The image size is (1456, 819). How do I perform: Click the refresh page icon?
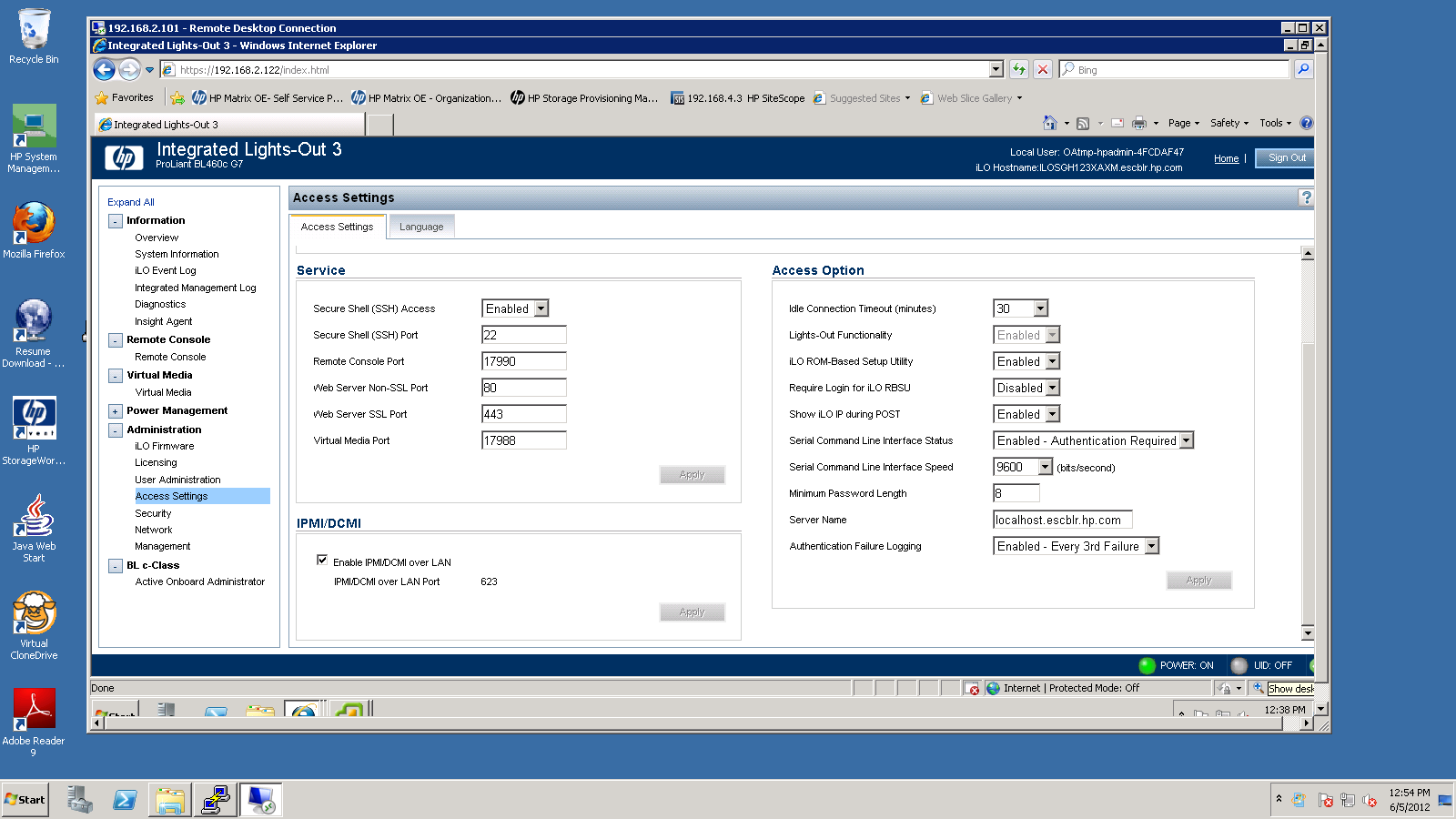pos(1019,70)
